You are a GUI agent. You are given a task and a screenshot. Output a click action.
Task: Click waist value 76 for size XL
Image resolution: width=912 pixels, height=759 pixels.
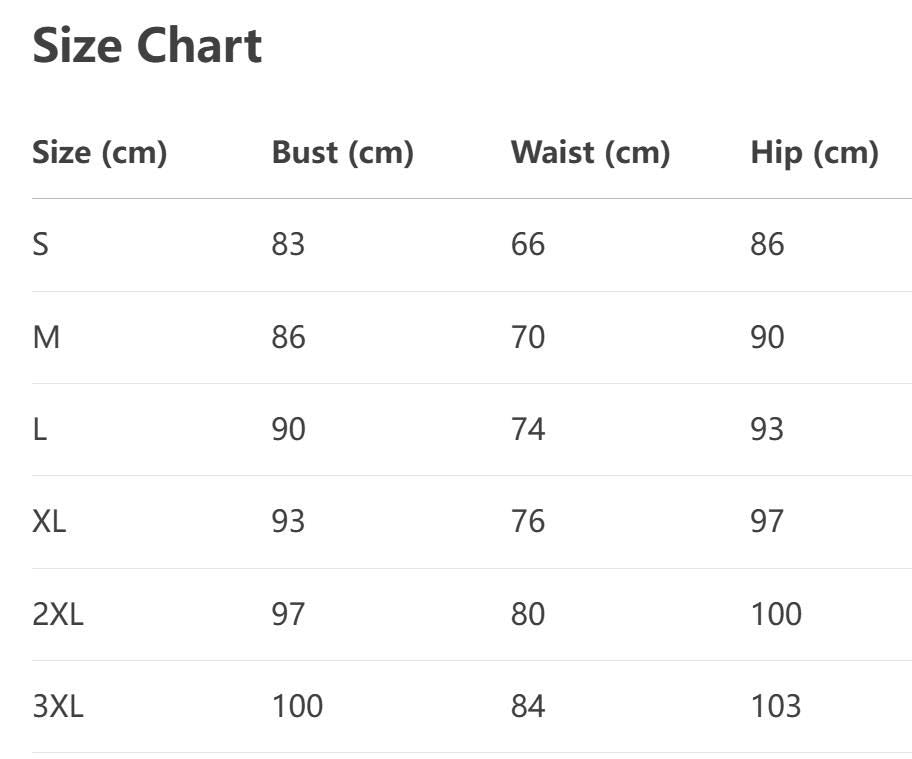(528, 521)
